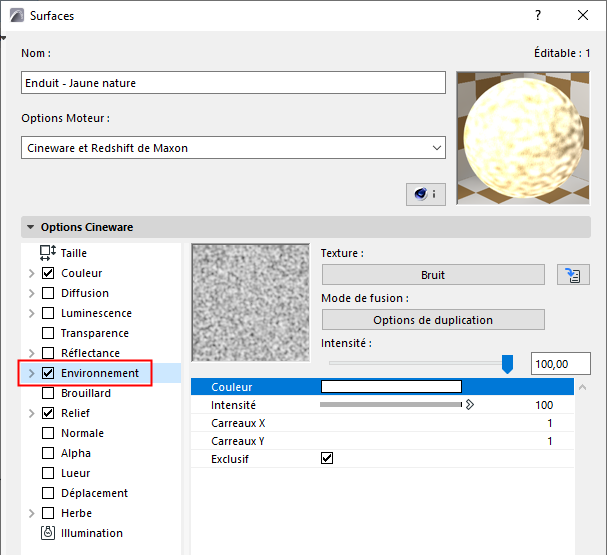Expand the Diffusion tree arrow
This screenshot has height=555, width=607.
[x=32, y=293]
